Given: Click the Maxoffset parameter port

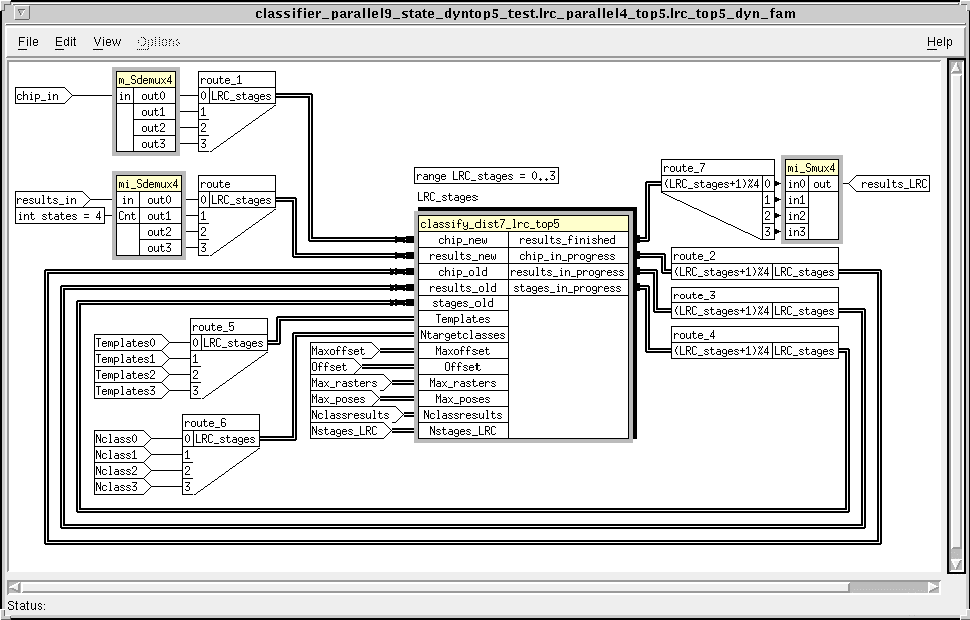Looking at the screenshot, I should 340,351.
